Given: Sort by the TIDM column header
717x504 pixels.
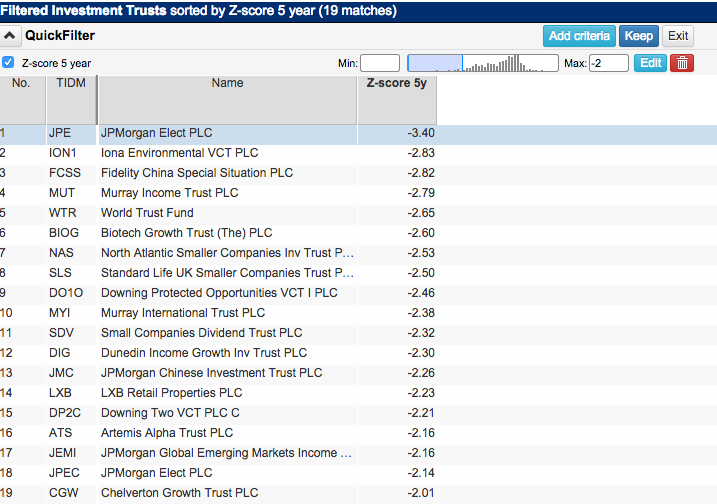Looking at the screenshot, I should click(71, 100).
